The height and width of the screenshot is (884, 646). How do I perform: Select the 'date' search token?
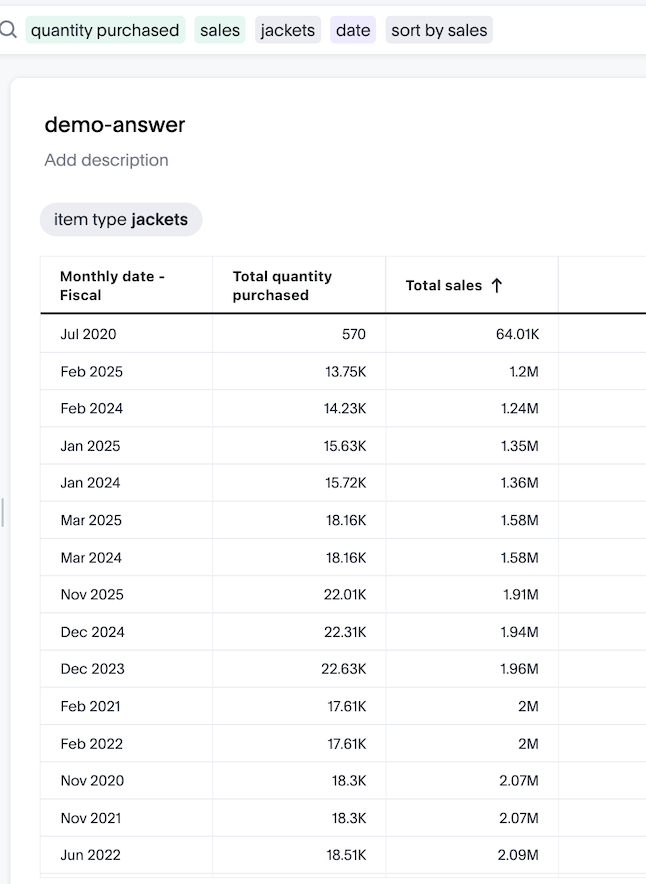[353, 30]
